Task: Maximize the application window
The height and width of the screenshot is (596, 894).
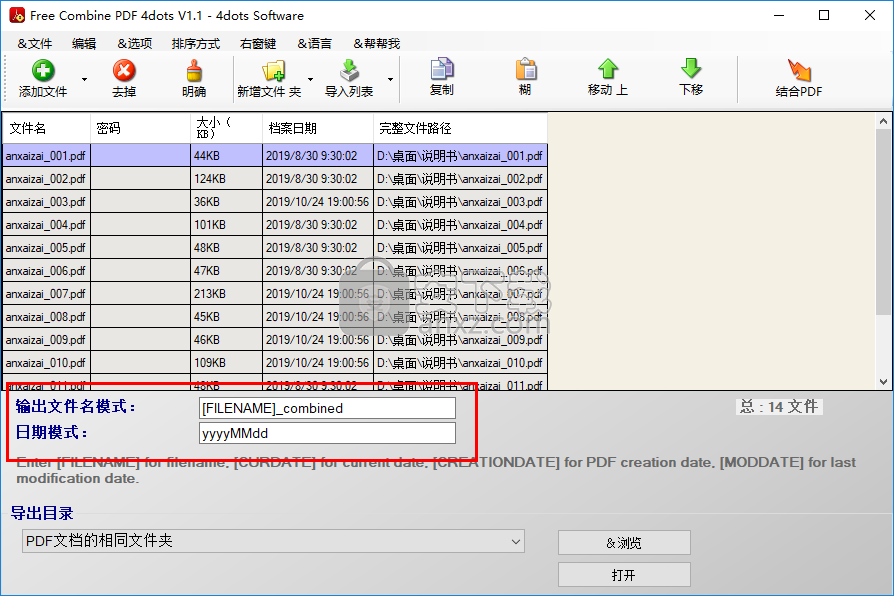Action: [x=824, y=15]
